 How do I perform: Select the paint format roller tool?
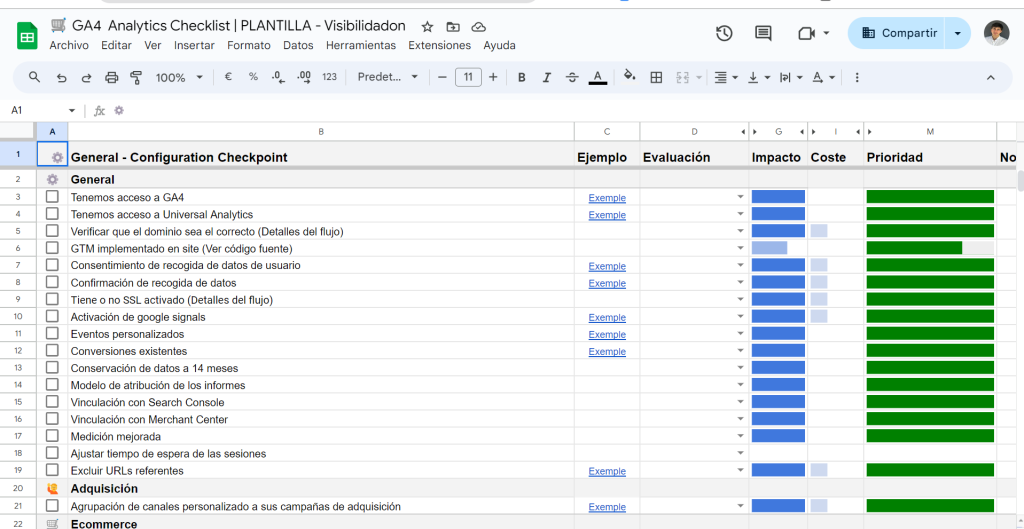tap(136, 77)
